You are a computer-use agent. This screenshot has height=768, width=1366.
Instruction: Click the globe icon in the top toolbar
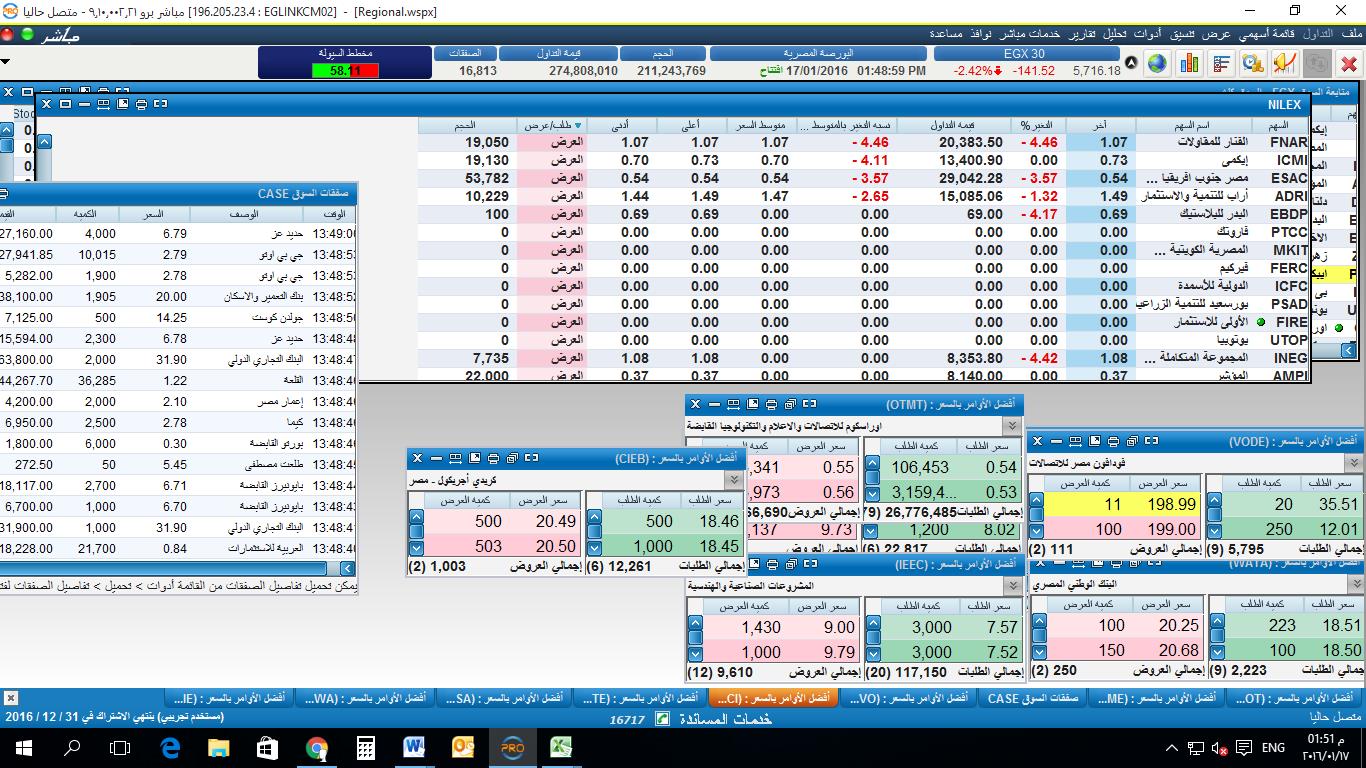[x=1157, y=64]
